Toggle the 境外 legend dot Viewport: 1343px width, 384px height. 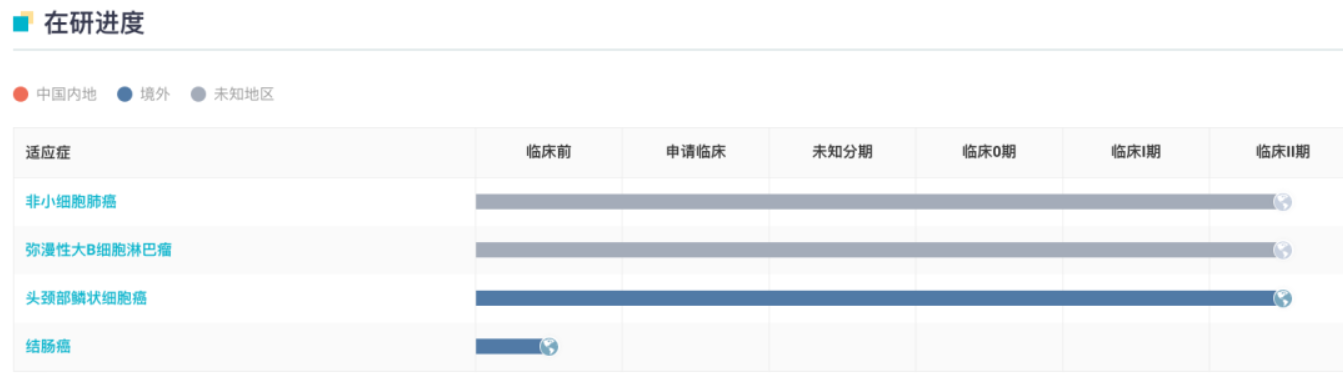tap(125, 95)
